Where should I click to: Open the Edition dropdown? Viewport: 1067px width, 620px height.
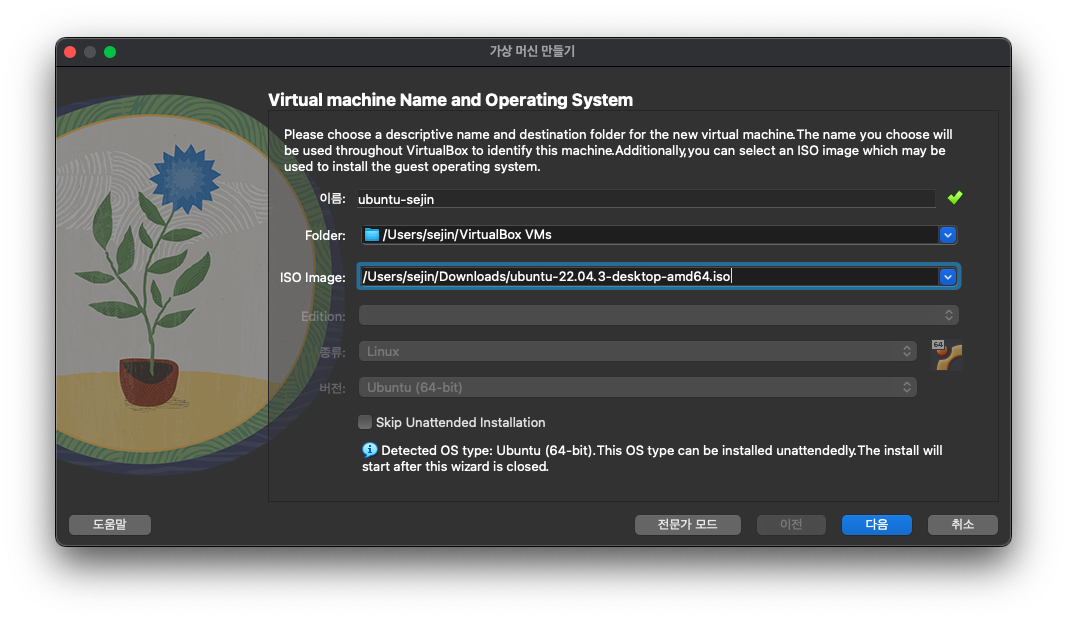click(x=658, y=315)
